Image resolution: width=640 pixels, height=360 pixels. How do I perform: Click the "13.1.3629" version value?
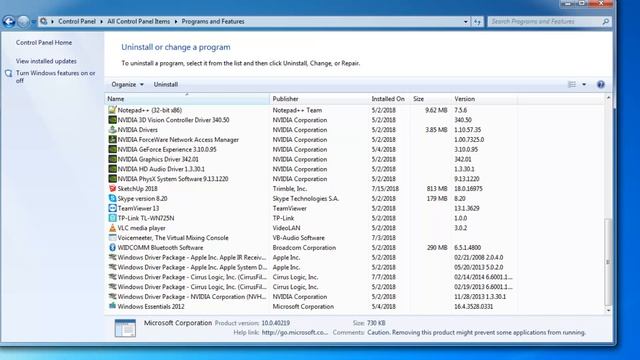click(x=467, y=208)
